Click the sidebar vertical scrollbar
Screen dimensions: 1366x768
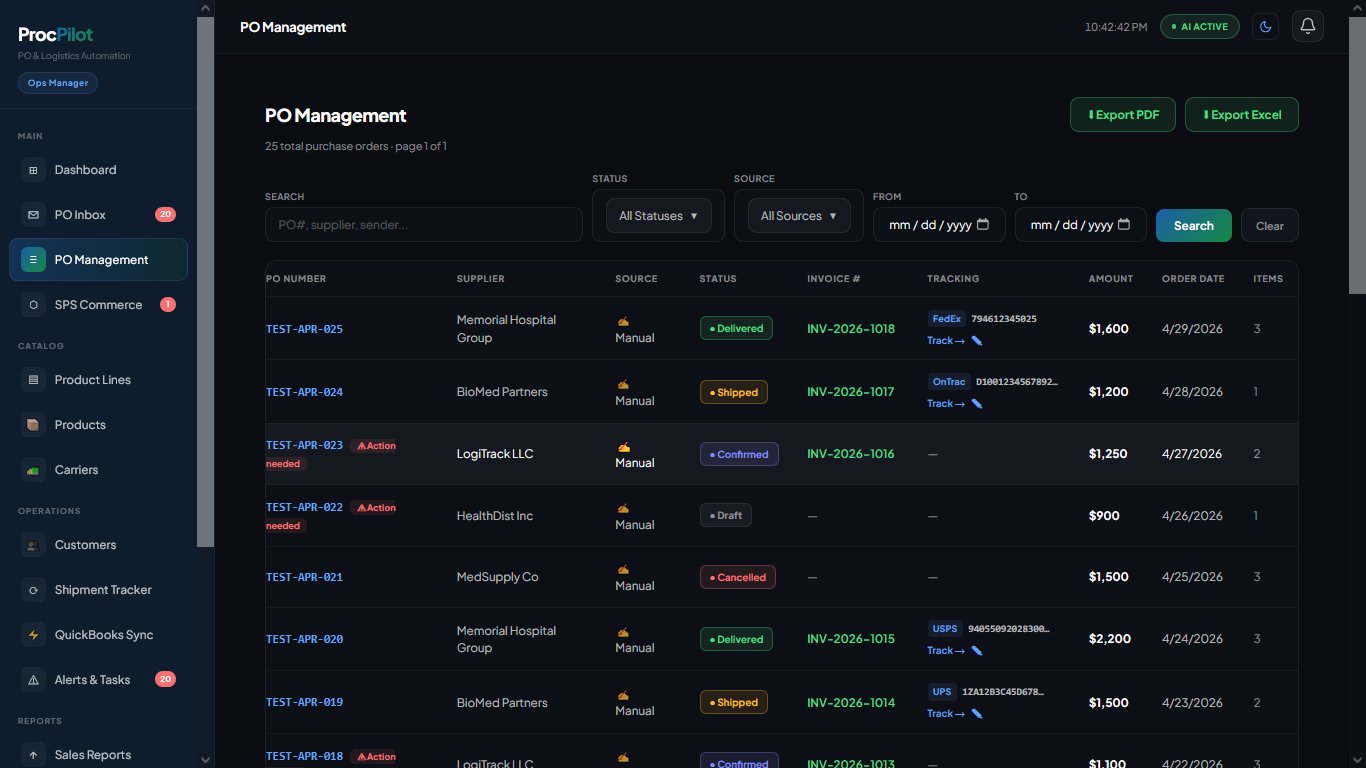(205, 282)
